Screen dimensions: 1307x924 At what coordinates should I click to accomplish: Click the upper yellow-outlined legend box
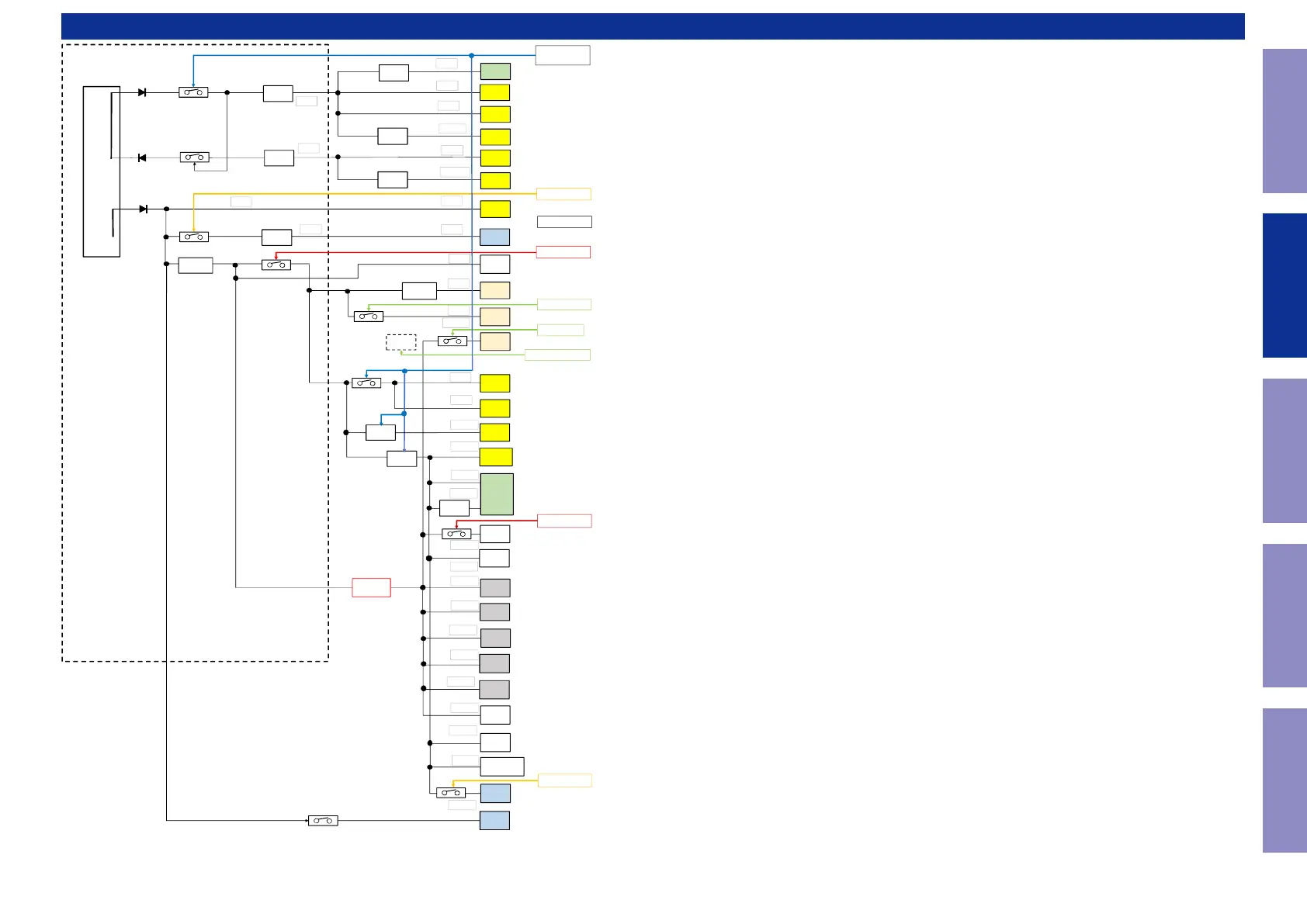tap(563, 194)
